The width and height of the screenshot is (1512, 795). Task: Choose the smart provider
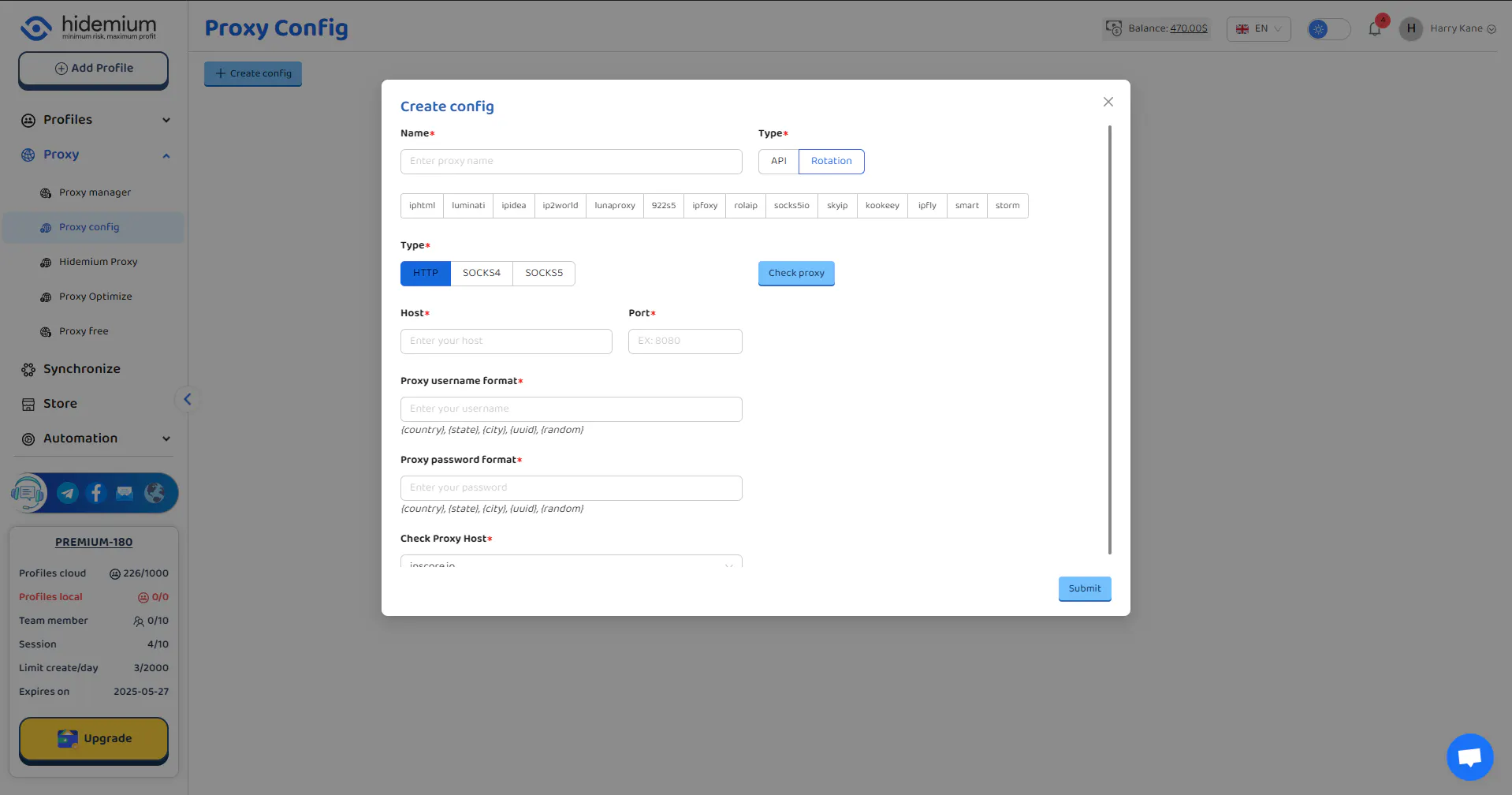pyautogui.click(x=967, y=206)
